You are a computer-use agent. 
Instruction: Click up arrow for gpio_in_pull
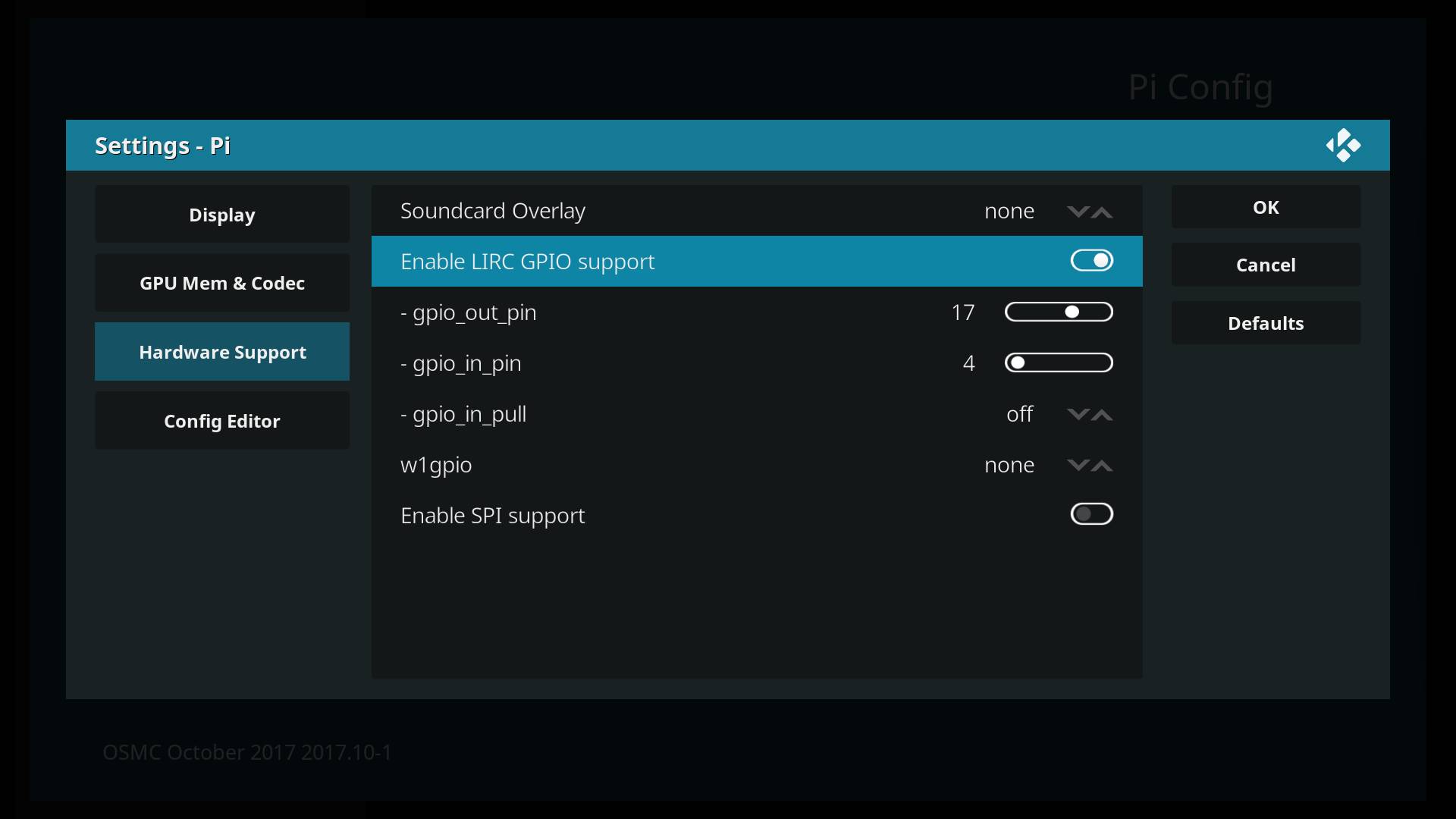click(x=1102, y=415)
